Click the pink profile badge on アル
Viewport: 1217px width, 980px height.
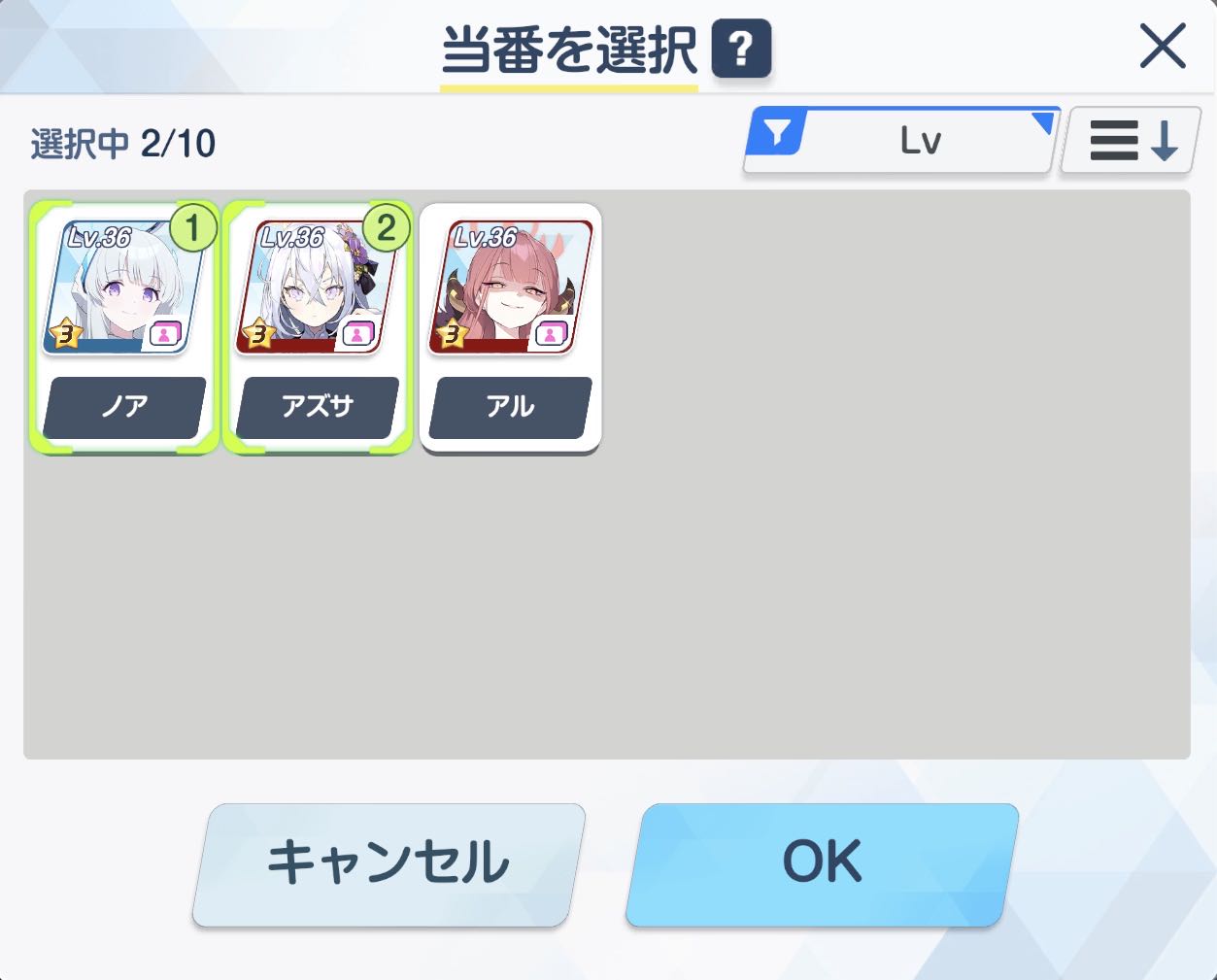coord(551,334)
